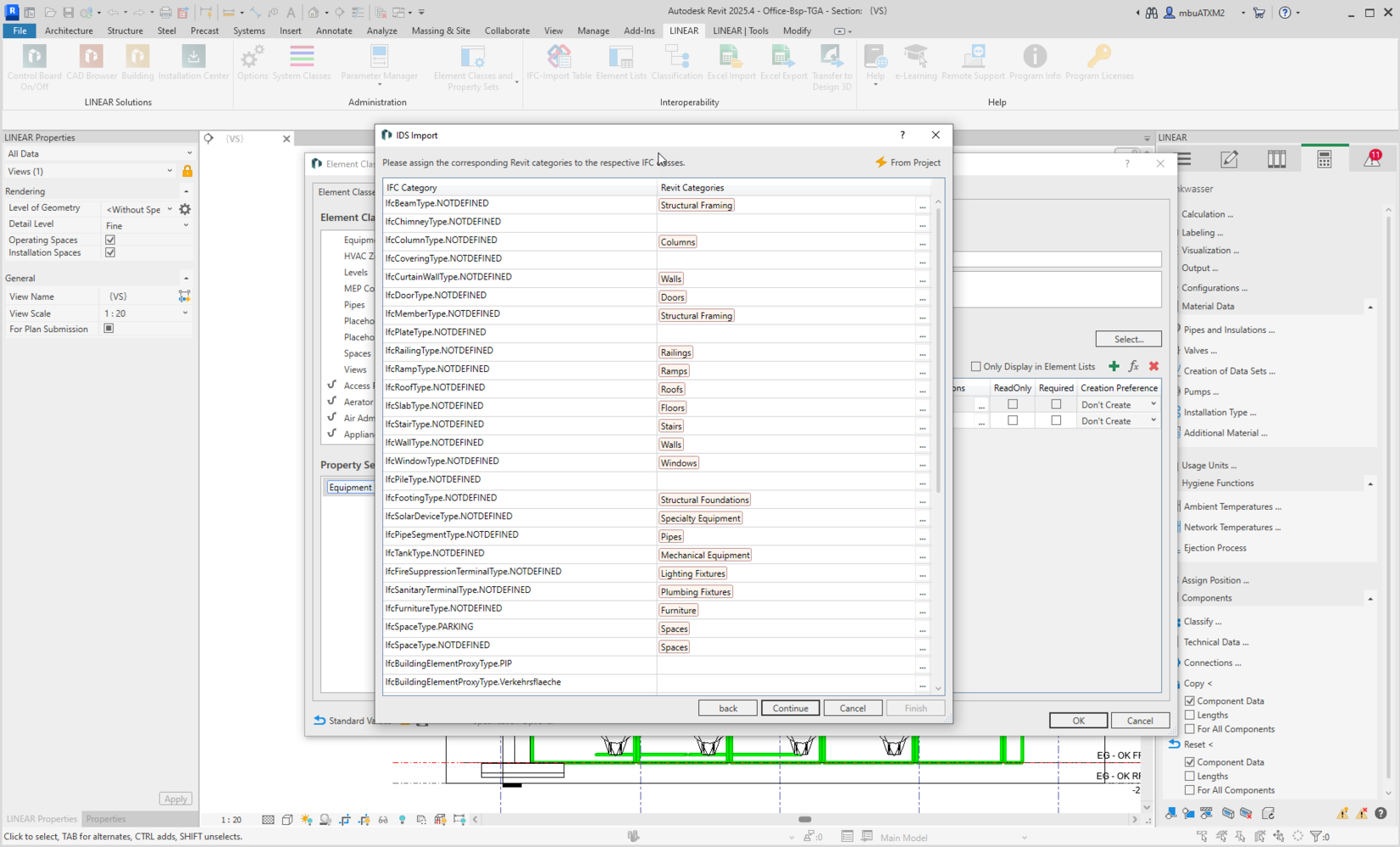The width and height of the screenshot is (1400, 847).
Task: Open the LINEAR warnings icon with badge
Action: (x=1372, y=158)
